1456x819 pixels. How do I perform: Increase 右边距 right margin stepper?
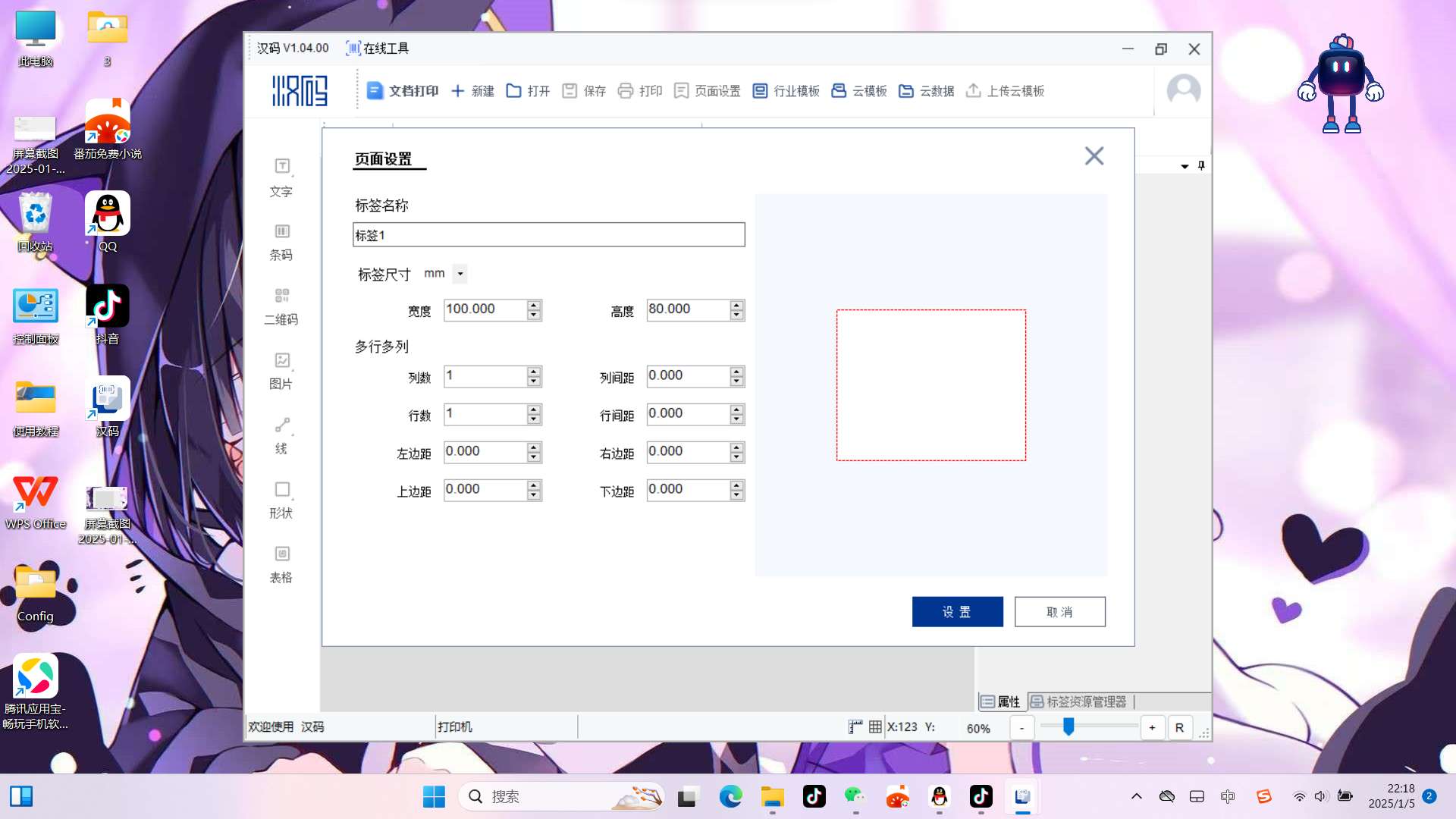pyautogui.click(x=737, y=447)
